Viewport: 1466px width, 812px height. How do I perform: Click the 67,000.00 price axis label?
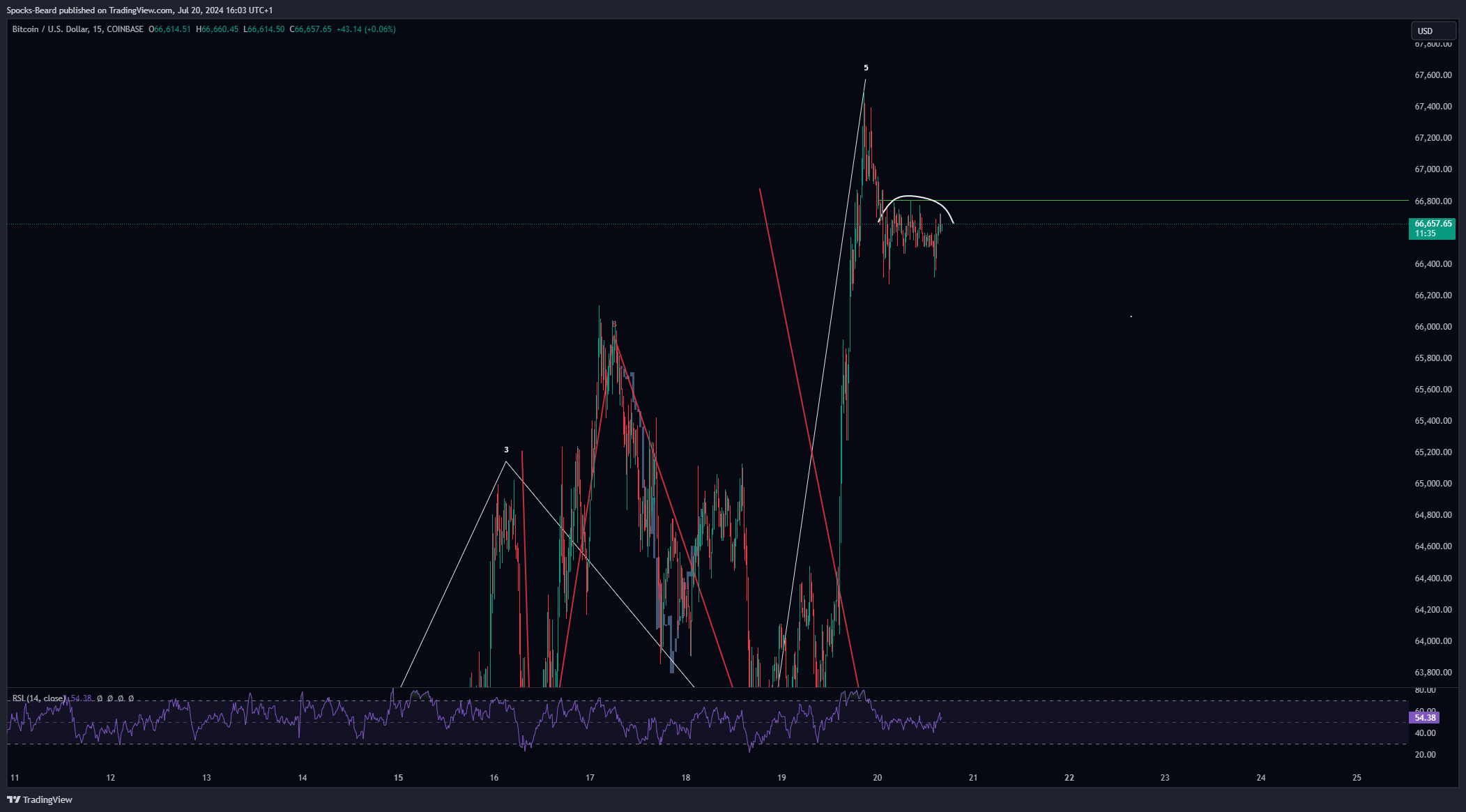[1433, 169]
